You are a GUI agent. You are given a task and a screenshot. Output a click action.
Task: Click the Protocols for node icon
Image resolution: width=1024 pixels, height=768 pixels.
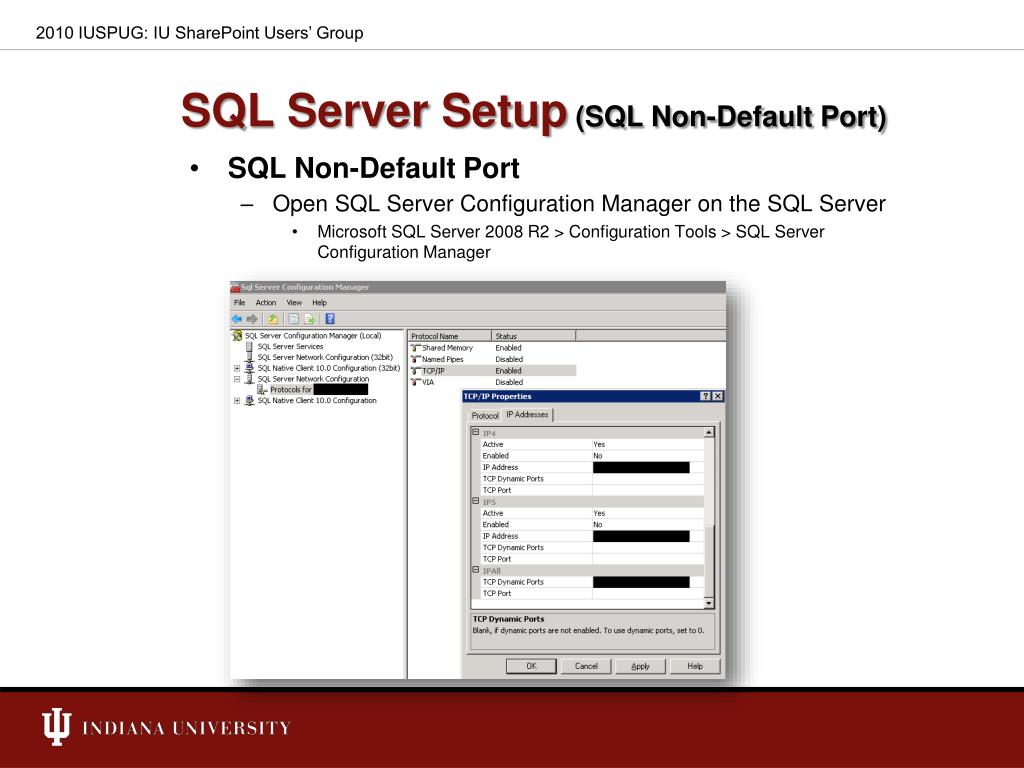coord(262,390)
